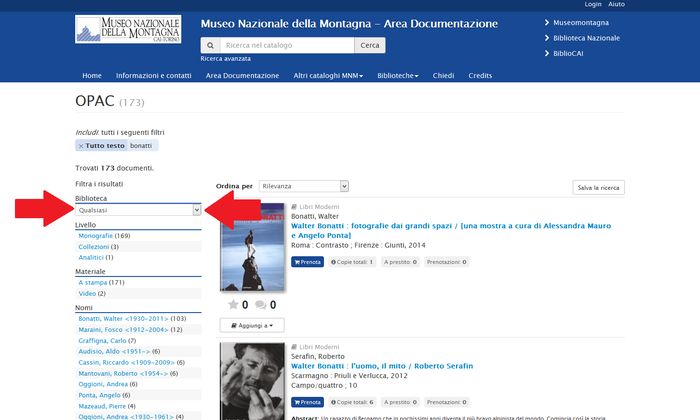The image size is (700, 420).
Task: Click Prenota for Serafin's Walter Bonatti book
Action: pyautogui.click(x=307, y=402)
